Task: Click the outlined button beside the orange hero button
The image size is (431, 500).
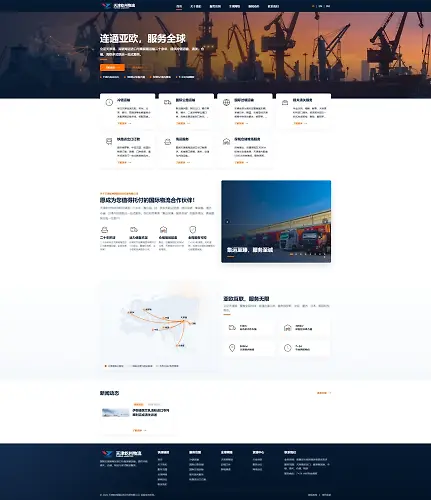Action: 140,67
